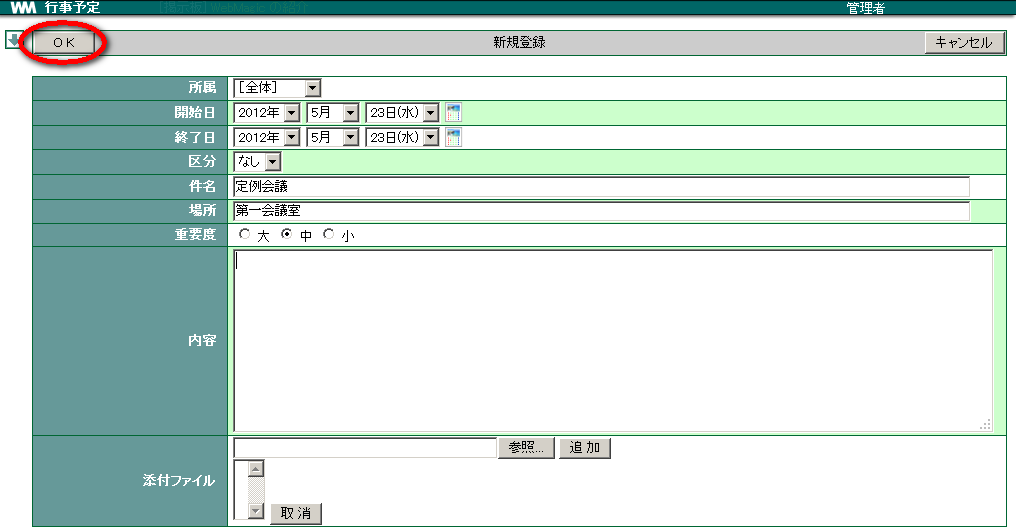1016x527 pixels.
Task: Click the 参照... browse button
Action: (526, 447)
